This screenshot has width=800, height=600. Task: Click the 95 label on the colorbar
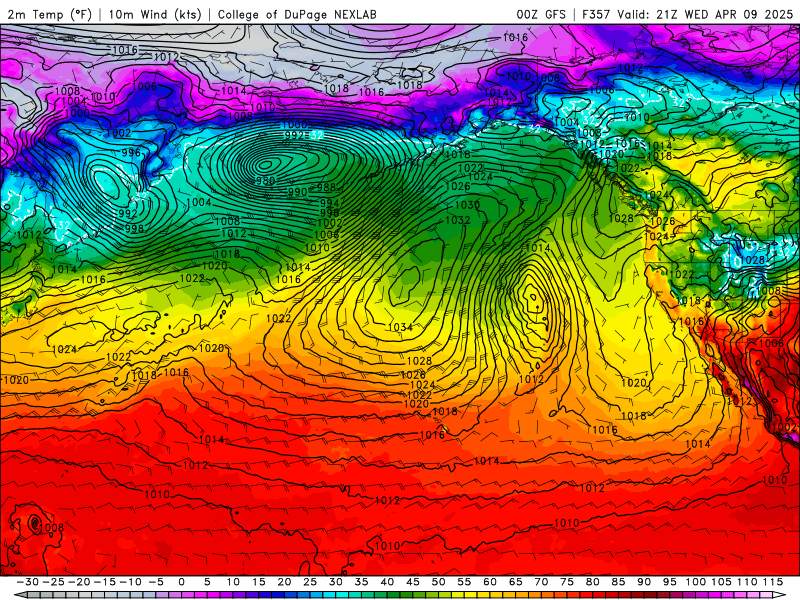(x=669, y=582)
